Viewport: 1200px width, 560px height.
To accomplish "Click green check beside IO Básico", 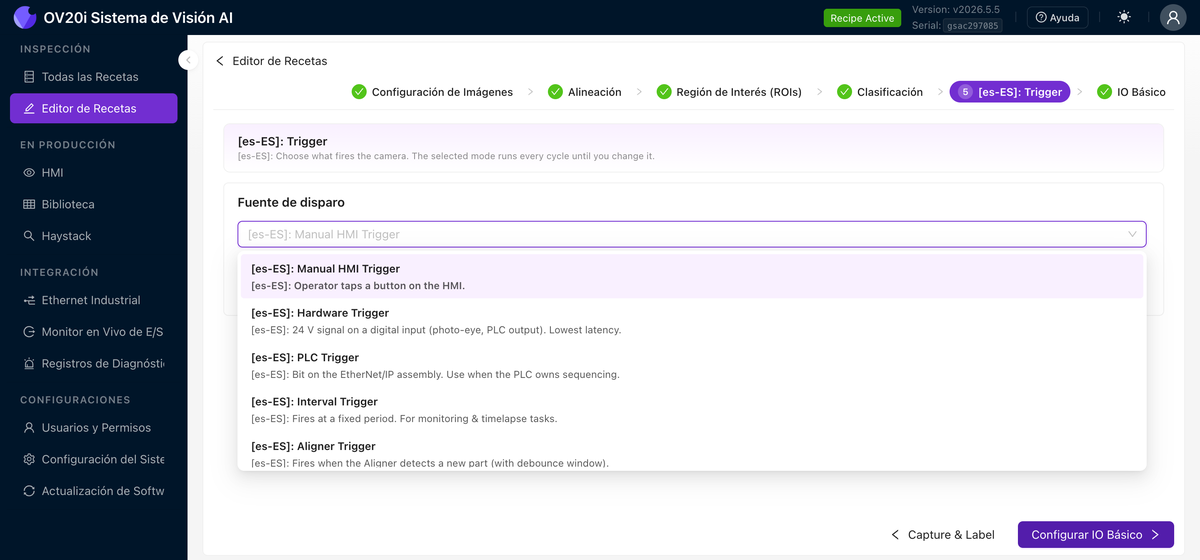I will click(x=1104, y=92).
